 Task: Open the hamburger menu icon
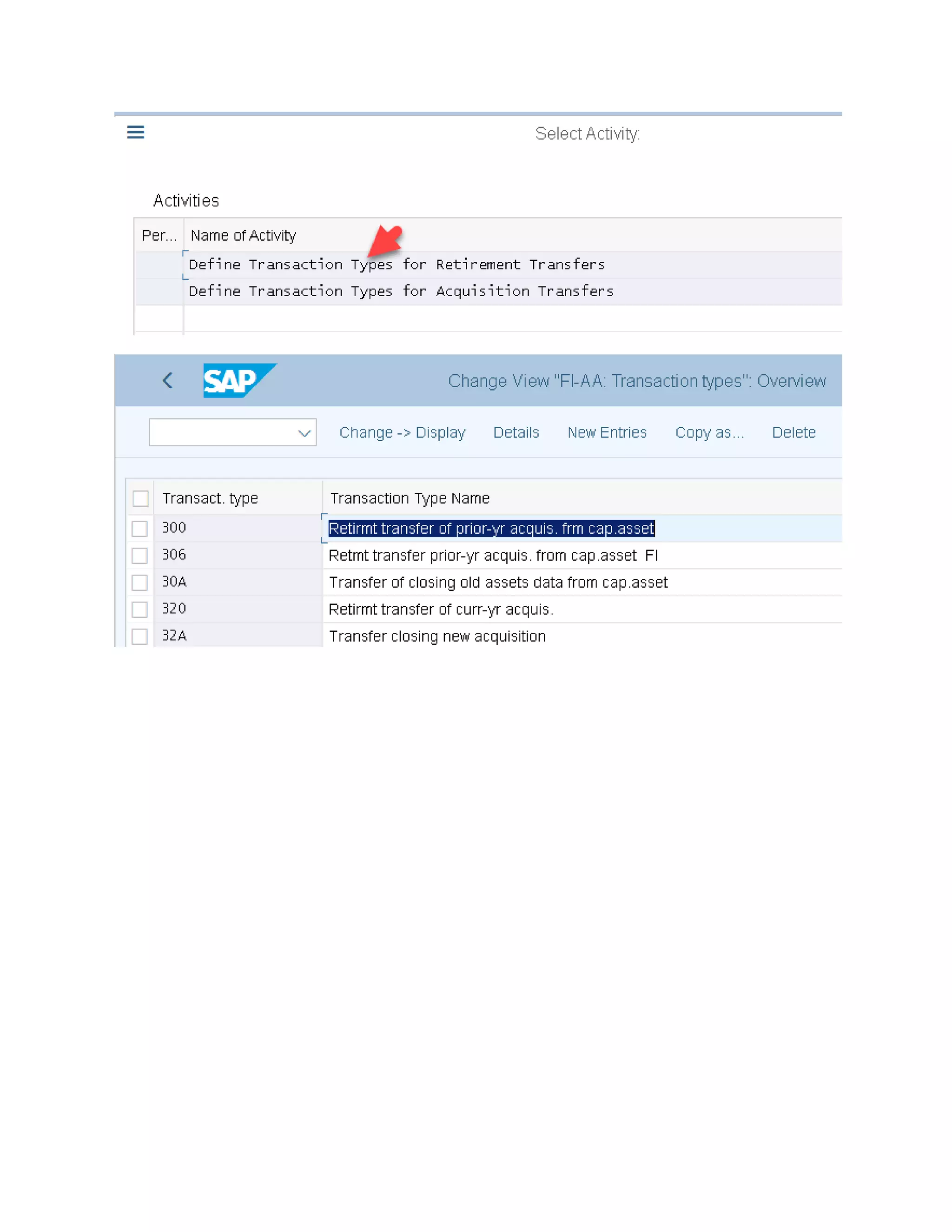click(135, 132)
